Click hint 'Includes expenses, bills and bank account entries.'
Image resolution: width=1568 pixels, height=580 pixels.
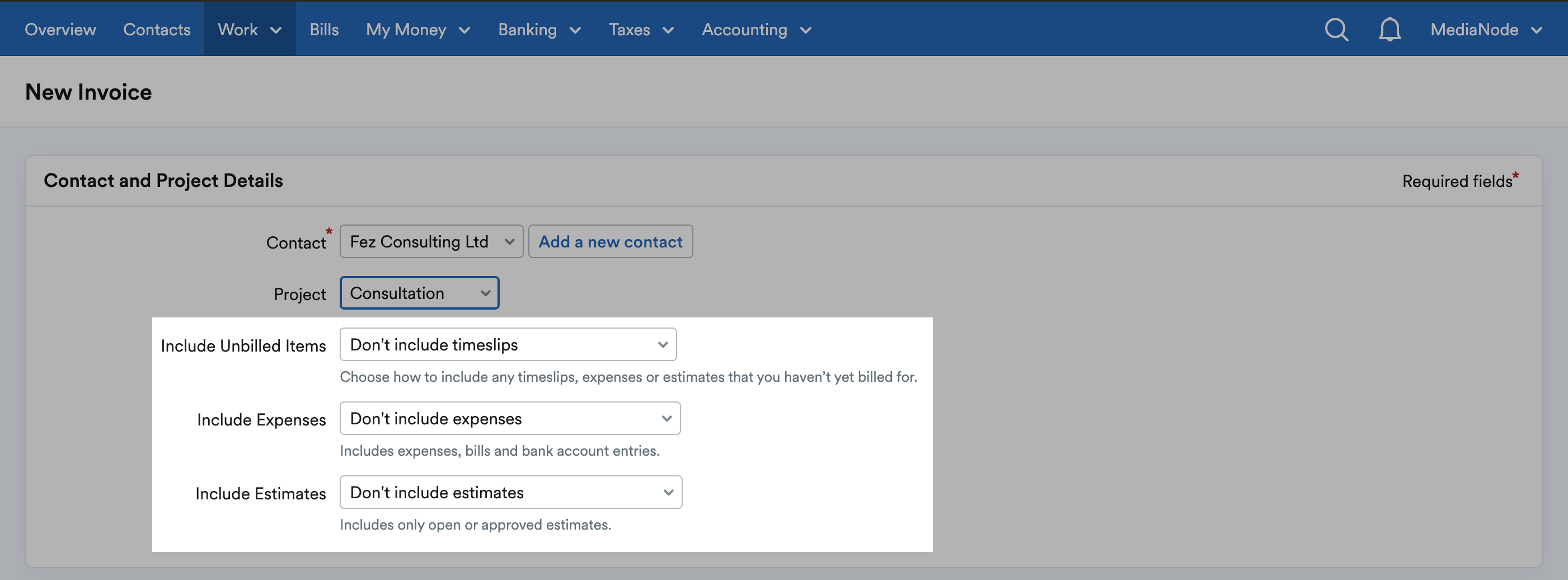coord(499,450)
